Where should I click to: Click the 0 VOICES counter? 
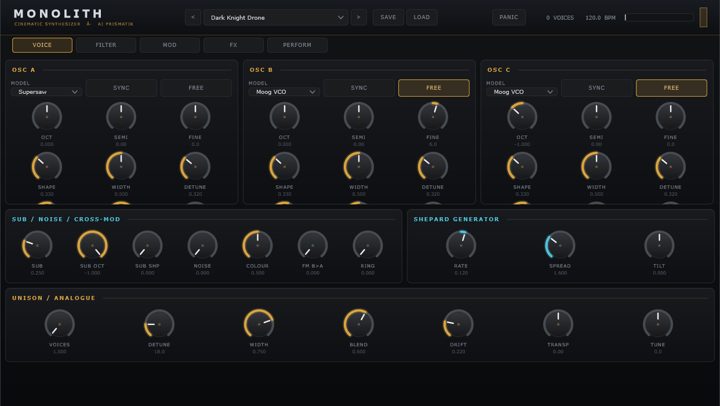pyautogui.click(x=560, y=18)
